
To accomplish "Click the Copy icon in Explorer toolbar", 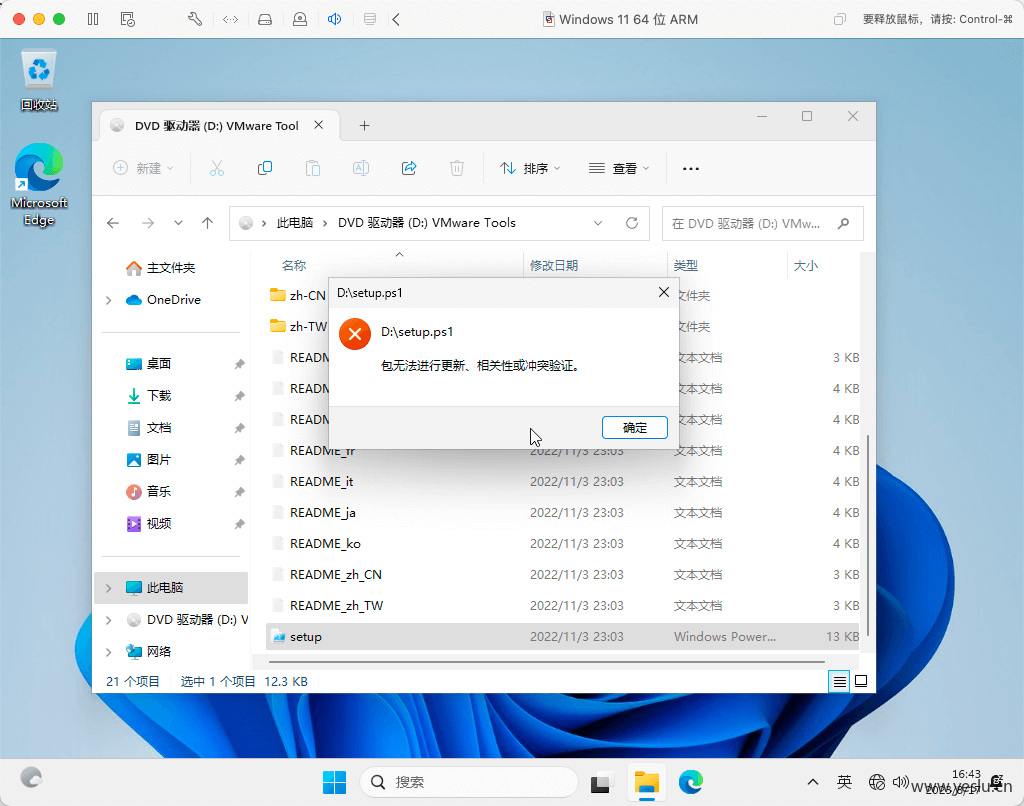I will click(264, 169).
